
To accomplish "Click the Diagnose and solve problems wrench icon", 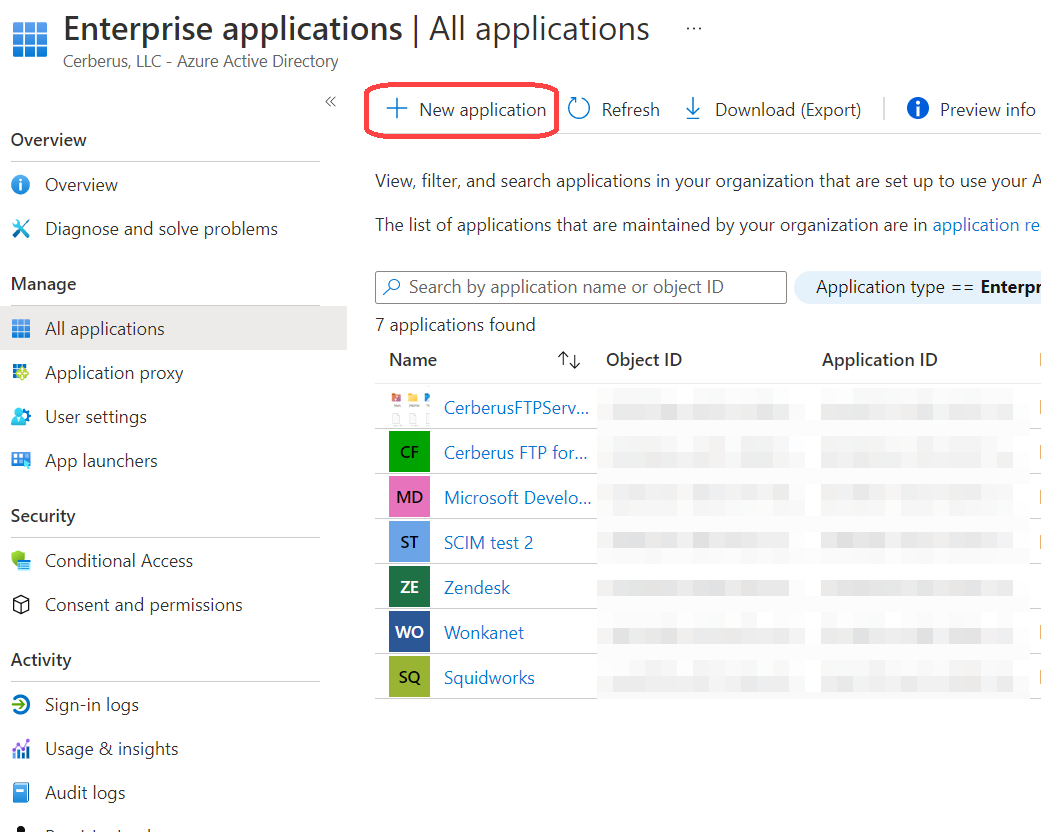I will coord(21,228).
